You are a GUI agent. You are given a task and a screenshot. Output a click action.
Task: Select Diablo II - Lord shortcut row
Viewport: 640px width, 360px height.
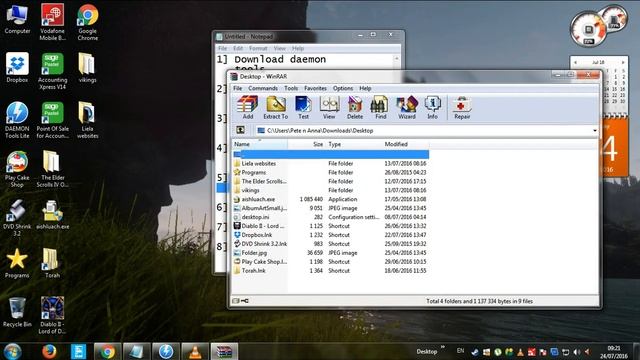tap(331, 226)
